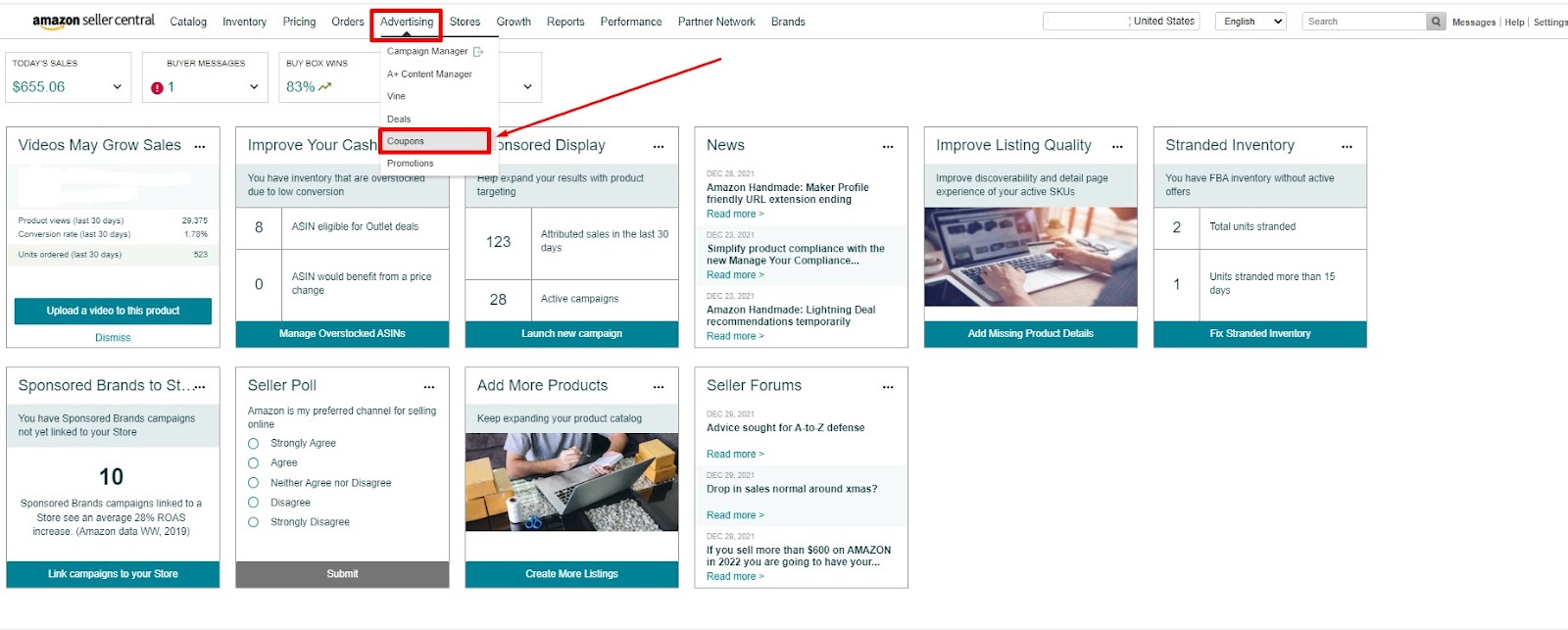Choose Coupons from Advertising menu

click(434, 141)
